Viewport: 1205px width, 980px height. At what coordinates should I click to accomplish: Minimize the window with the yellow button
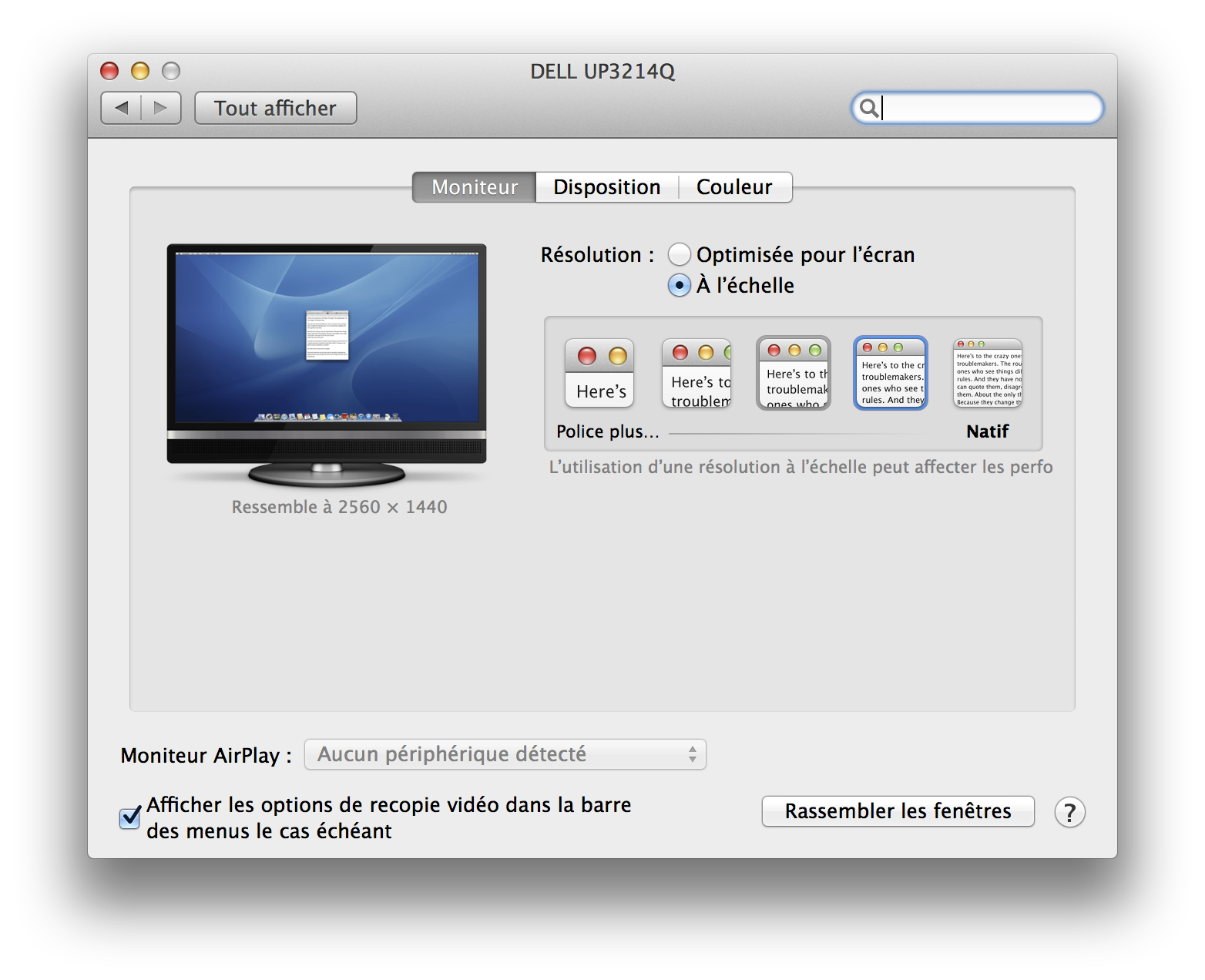coord(140,71)
